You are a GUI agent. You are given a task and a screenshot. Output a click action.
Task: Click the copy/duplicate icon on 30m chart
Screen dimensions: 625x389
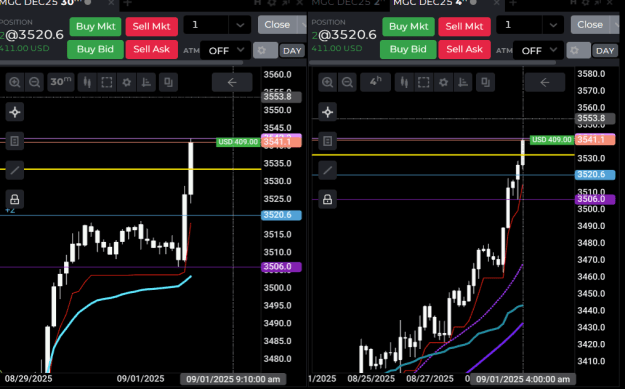pyautogui.click(x=168, y=83)
